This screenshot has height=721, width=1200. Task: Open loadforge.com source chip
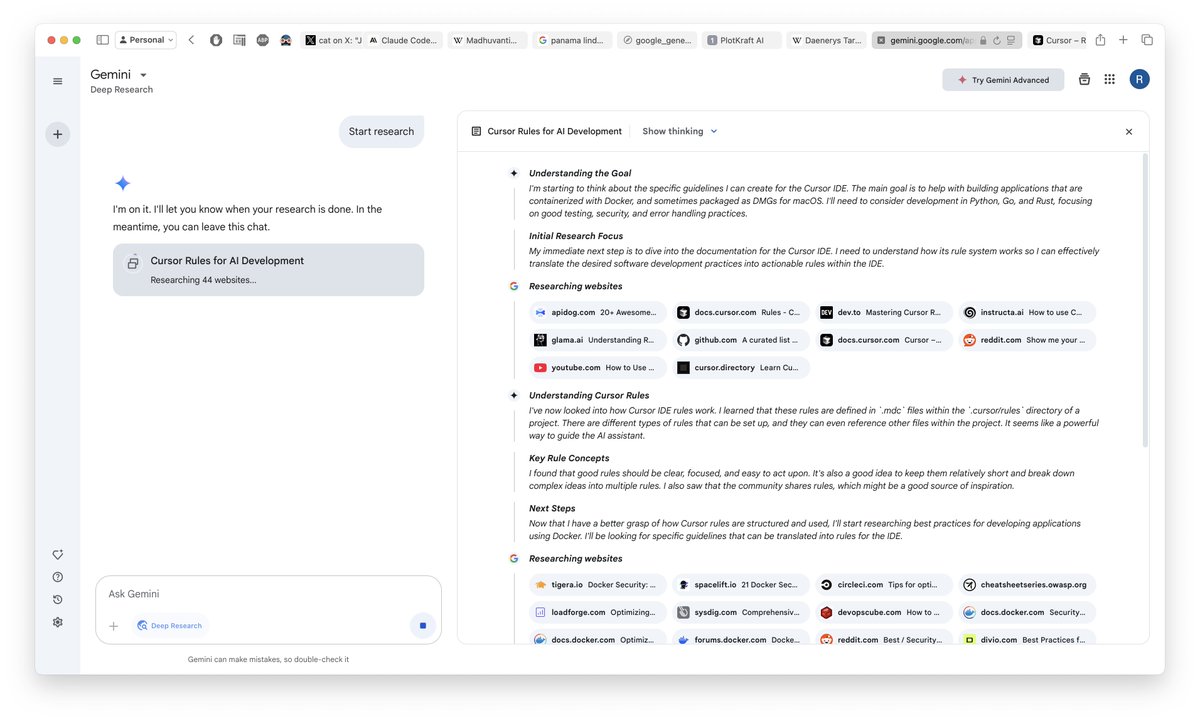pyautogui.click(x=597, y=612)
